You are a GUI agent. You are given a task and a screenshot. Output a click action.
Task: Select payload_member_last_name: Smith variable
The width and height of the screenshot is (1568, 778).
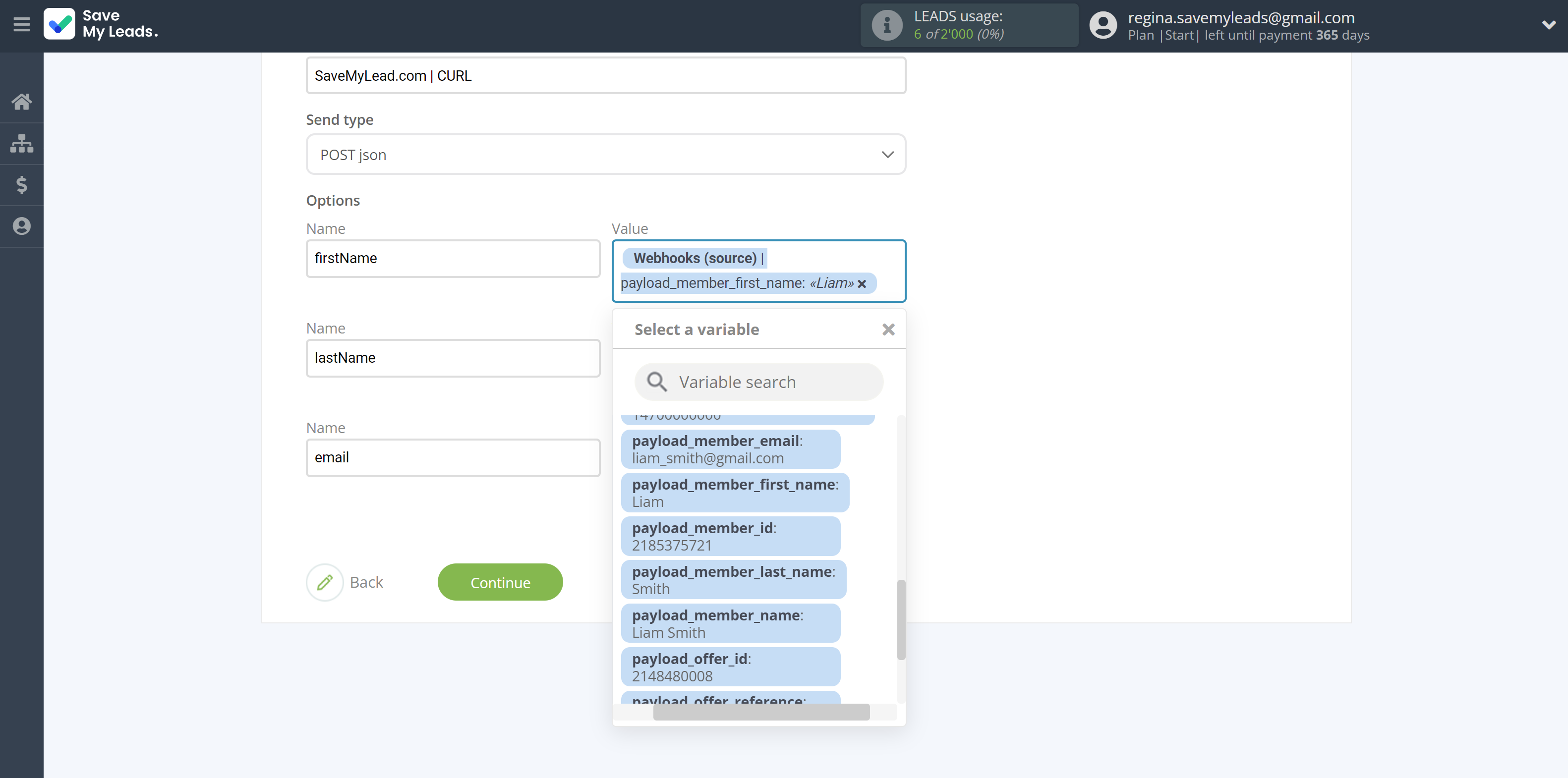point(734,580)
